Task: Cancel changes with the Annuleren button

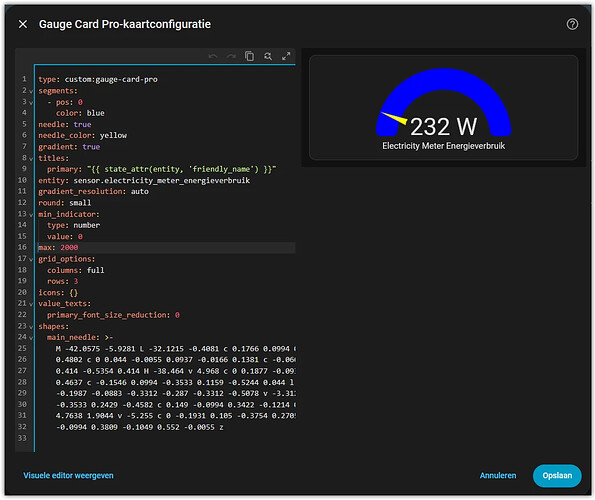Action: pyautogui.click(x=498, y=475)
